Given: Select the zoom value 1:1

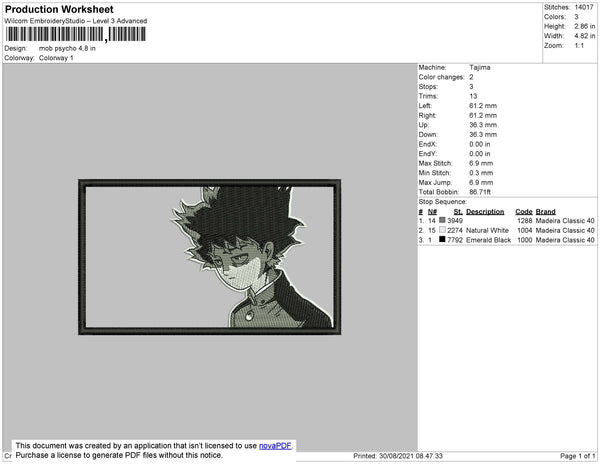Looking at the screenshot, I should (x=579, y=46).
